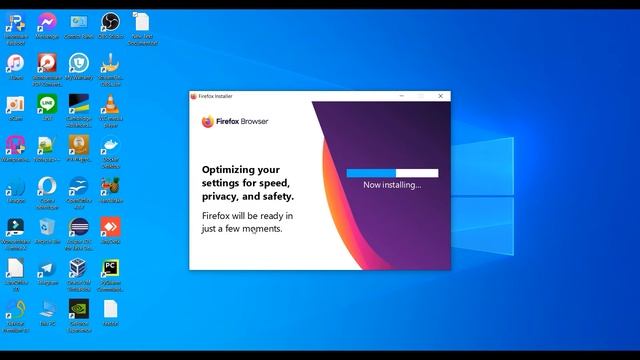
Task: Open the Telegram desktop shortcut
Action: (x=47, y=273)
